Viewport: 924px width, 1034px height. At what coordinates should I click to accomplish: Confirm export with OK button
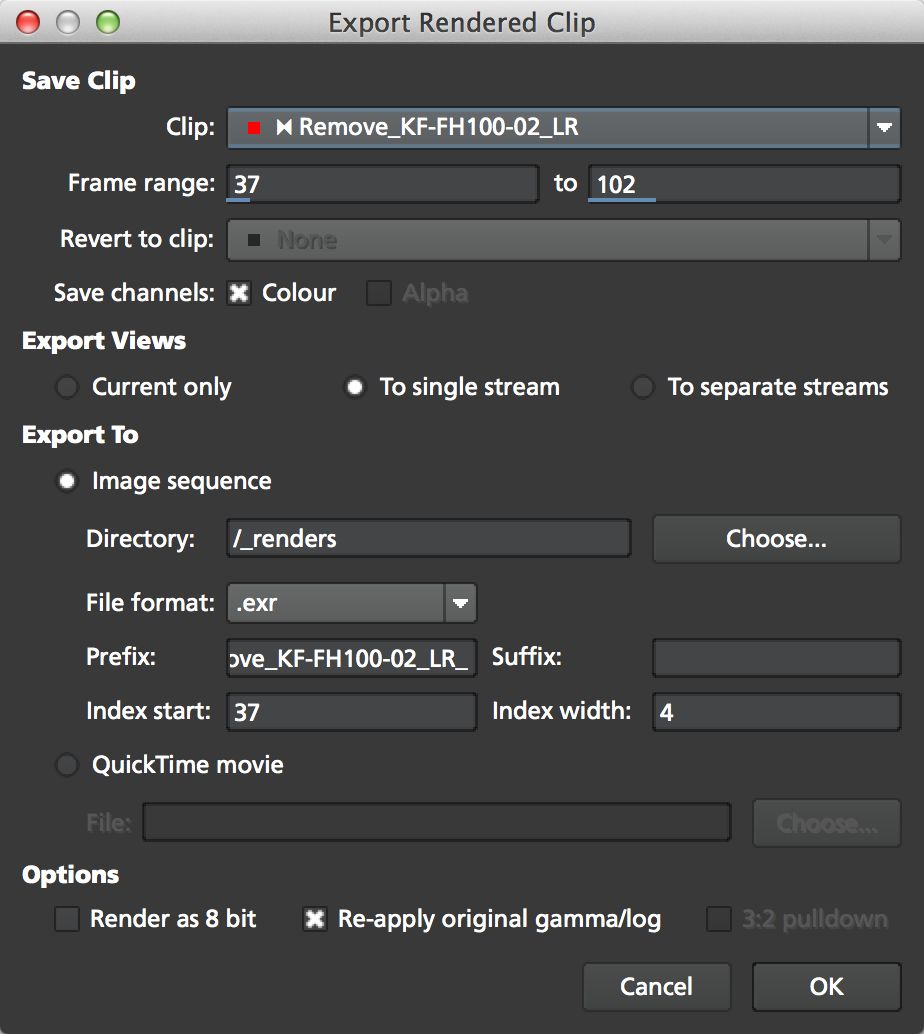pyautogui.click(x=826, y=987)
